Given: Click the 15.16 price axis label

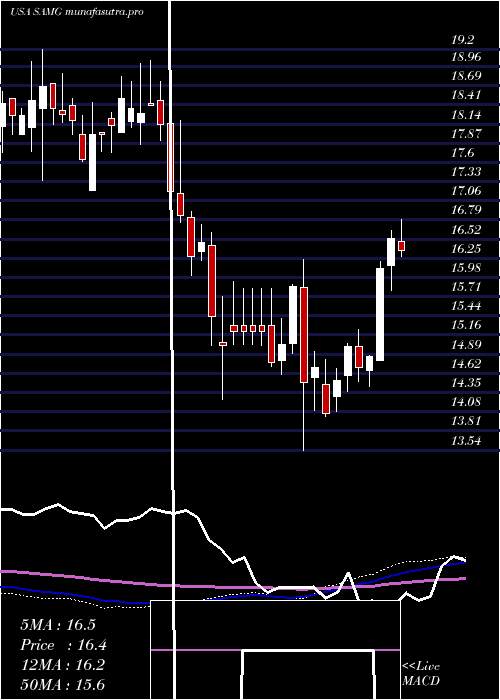Looking at the screenshot, I should pyautogui.click(x=467, y=325).
